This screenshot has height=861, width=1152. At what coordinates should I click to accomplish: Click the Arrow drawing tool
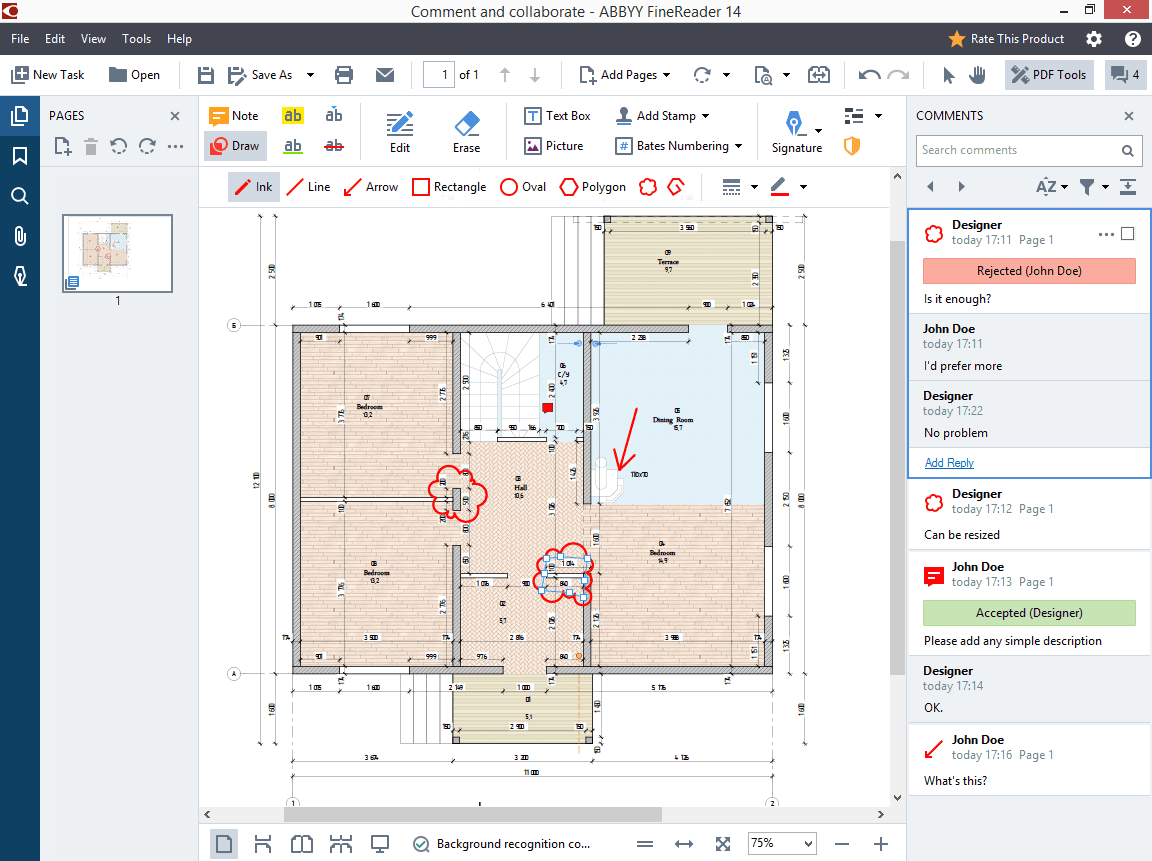[x=372, y=187]
